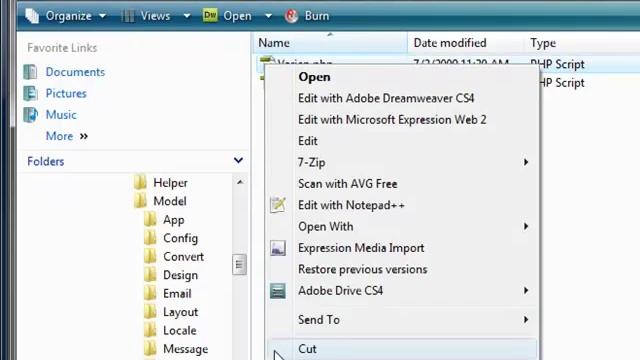Click the Views toolbar icon
Image resolution: width=640 pixels, height=360 pixels.
pos(128,16)
